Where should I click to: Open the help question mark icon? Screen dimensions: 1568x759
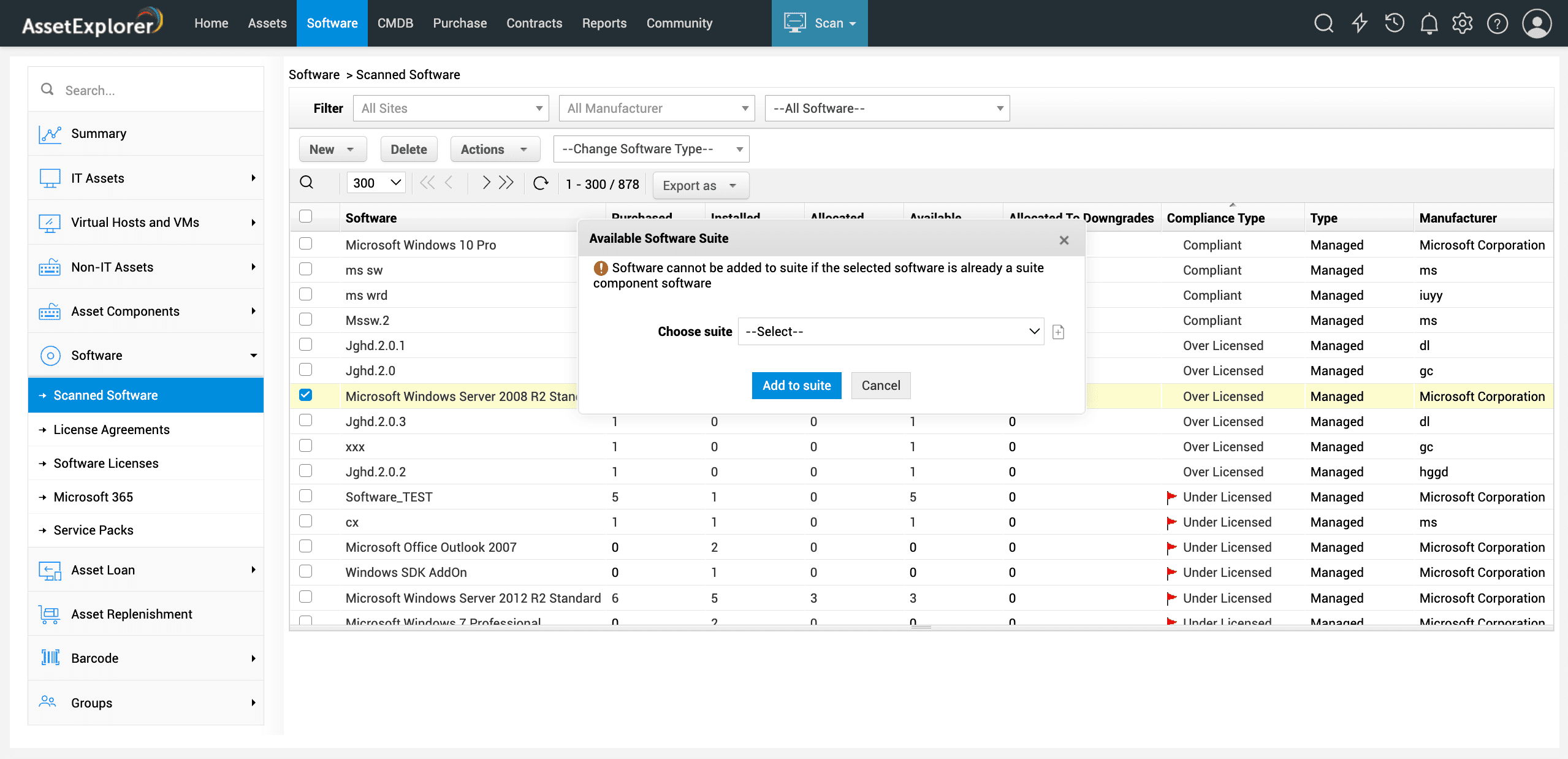[x=1498, y=23]
